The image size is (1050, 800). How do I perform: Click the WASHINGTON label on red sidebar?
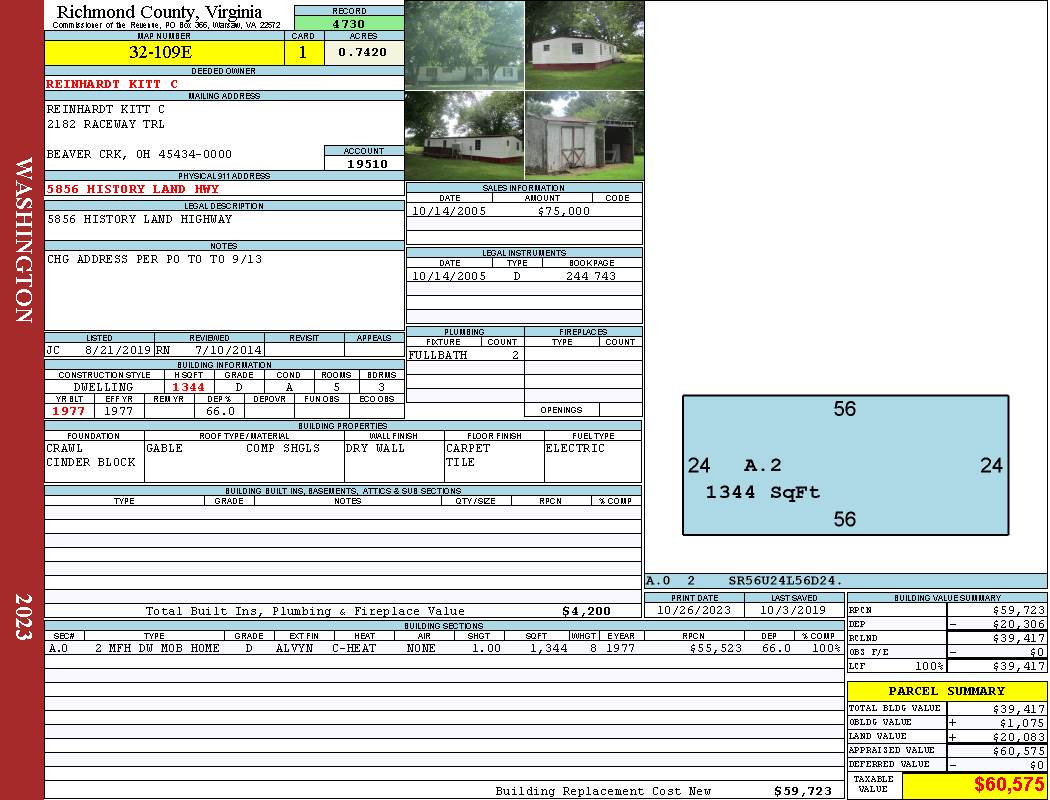pyautogui.click(x=23, y=240)
